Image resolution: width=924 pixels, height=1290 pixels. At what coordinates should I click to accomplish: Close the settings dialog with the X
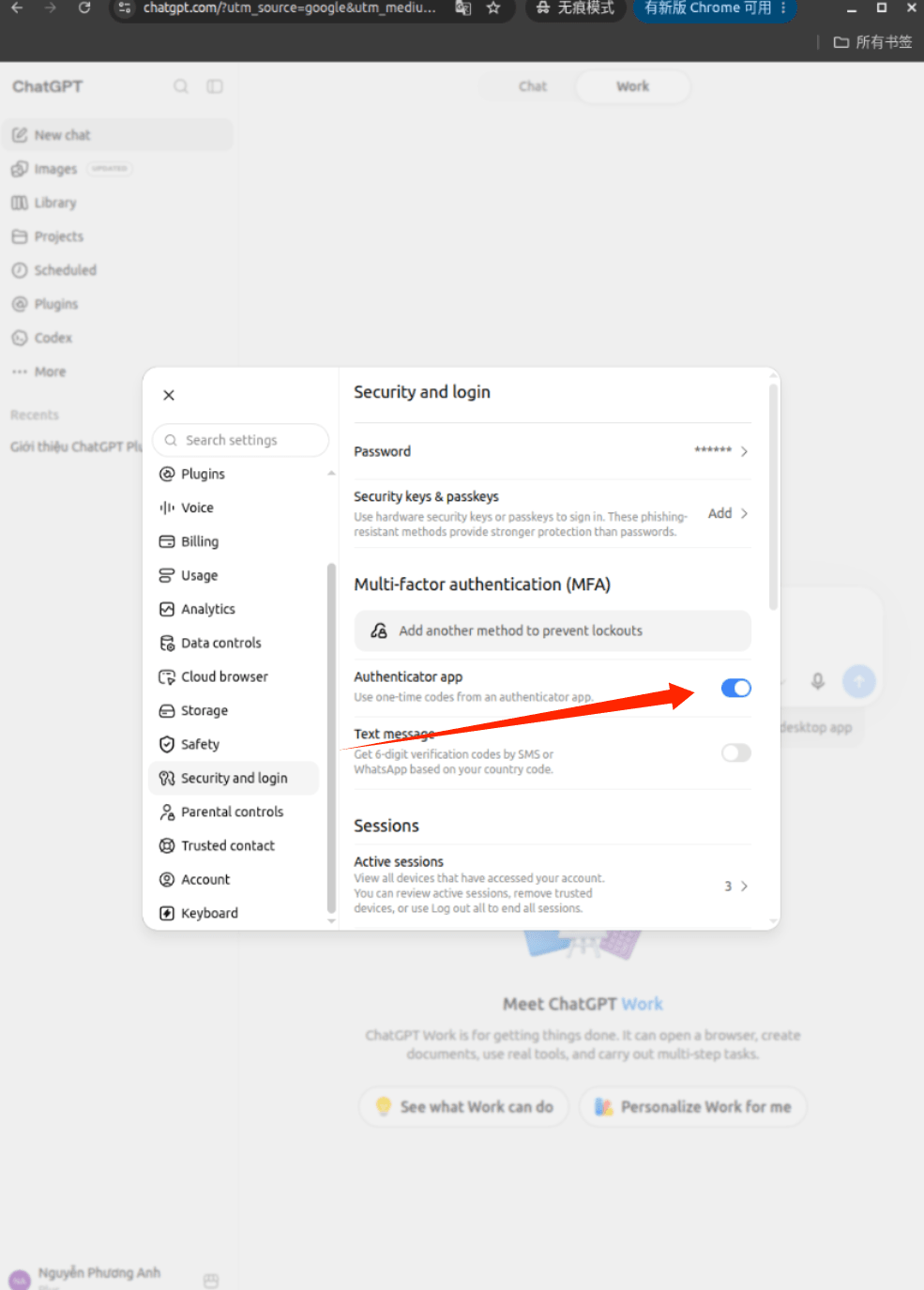[169, 395]
